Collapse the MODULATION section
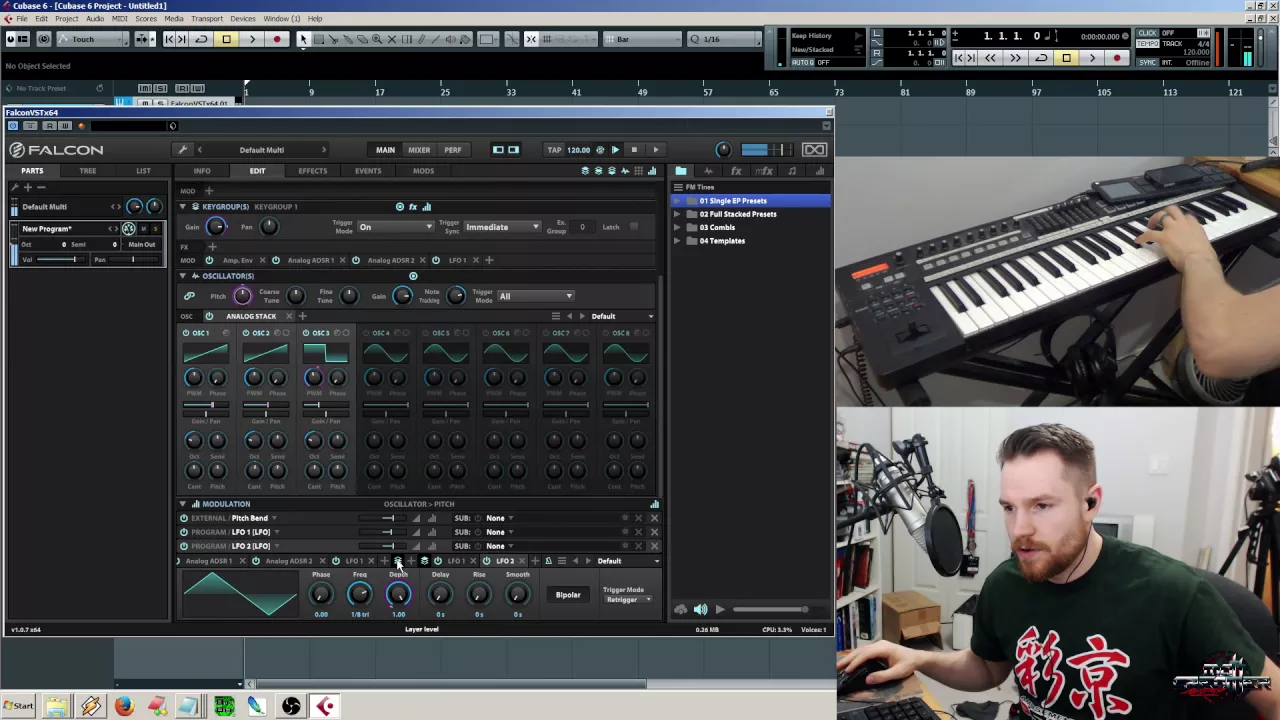This screenshot has height=720, width=1280. click(182, 504)
